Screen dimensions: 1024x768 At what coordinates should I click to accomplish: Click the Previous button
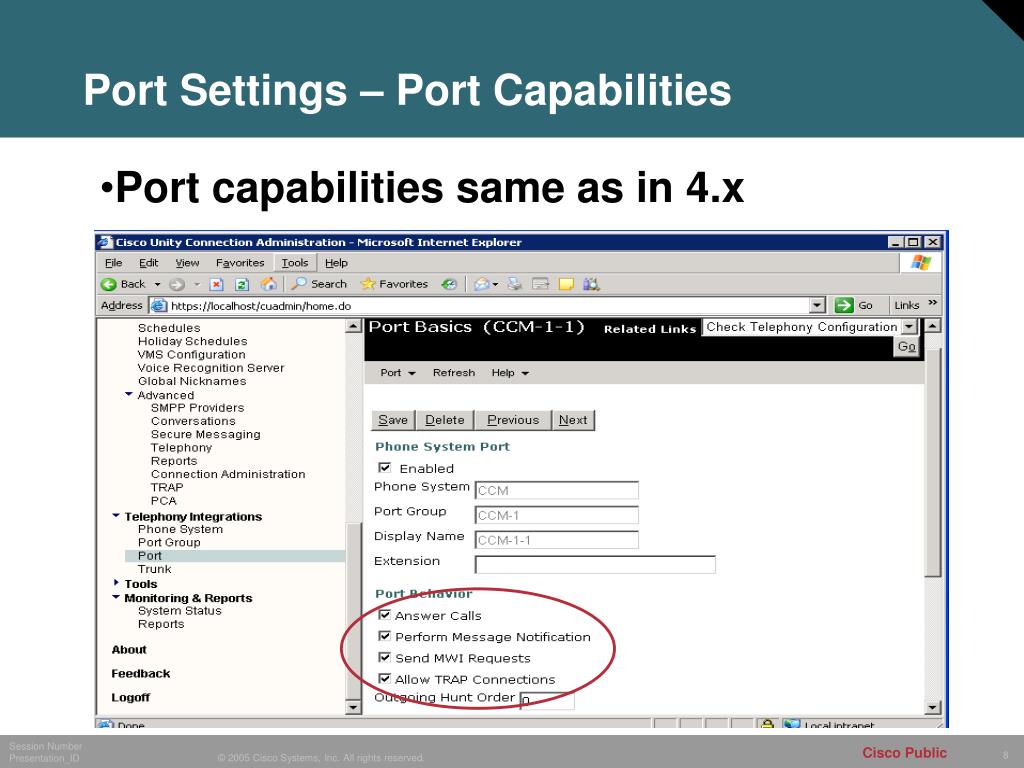point(513,420)
